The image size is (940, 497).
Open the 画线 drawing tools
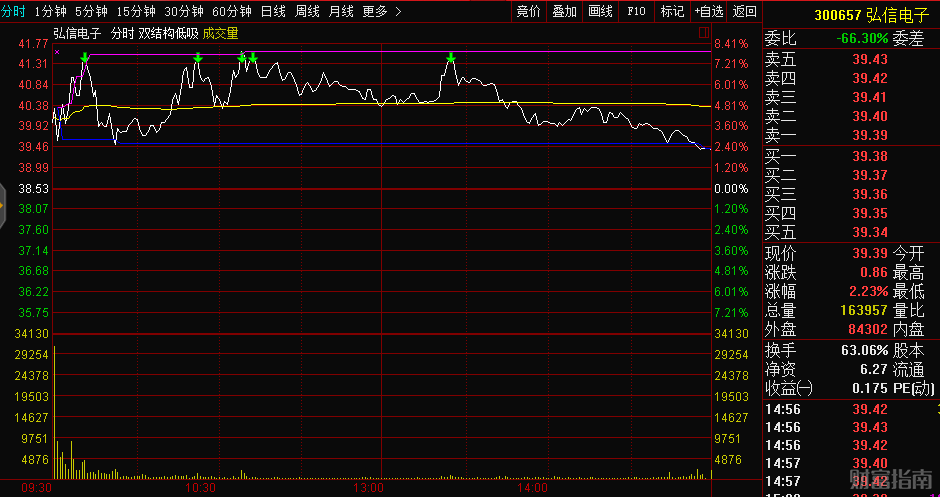[x=600, y=11]
